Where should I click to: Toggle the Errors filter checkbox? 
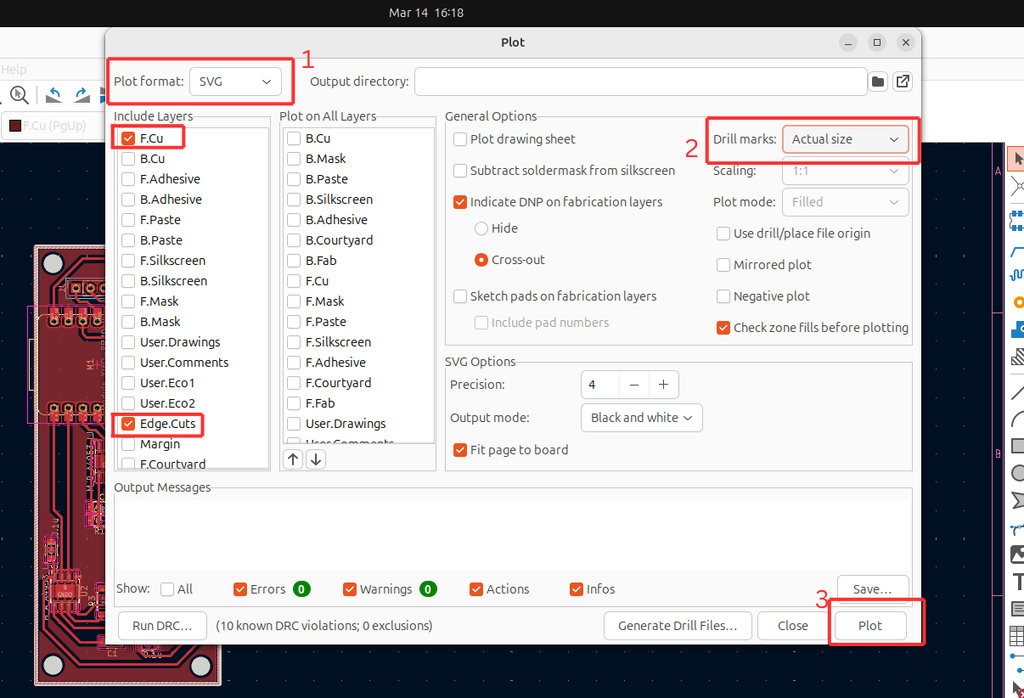(x=240, y=589)
